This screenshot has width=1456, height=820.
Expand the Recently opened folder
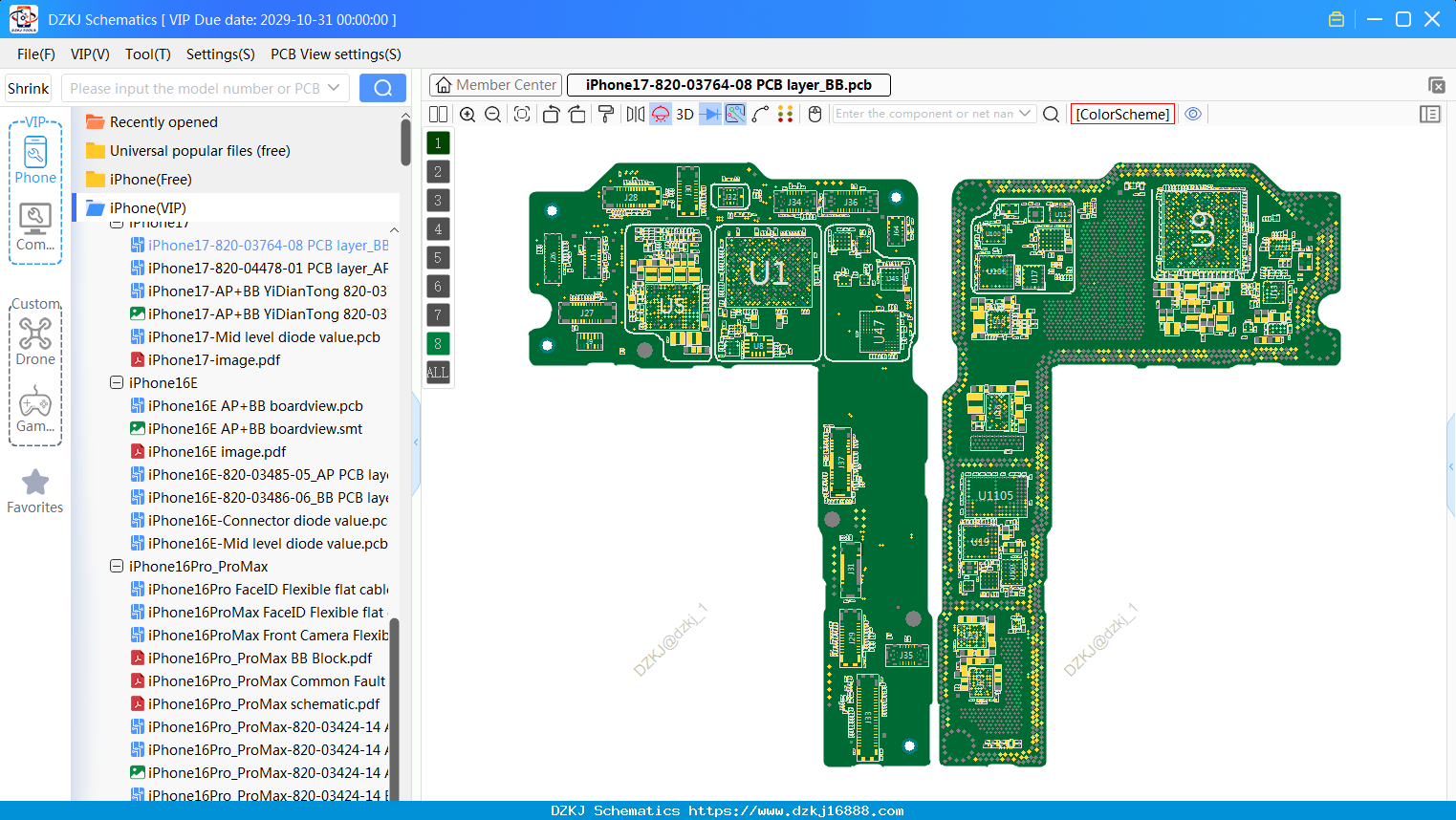tap(163, 121)
